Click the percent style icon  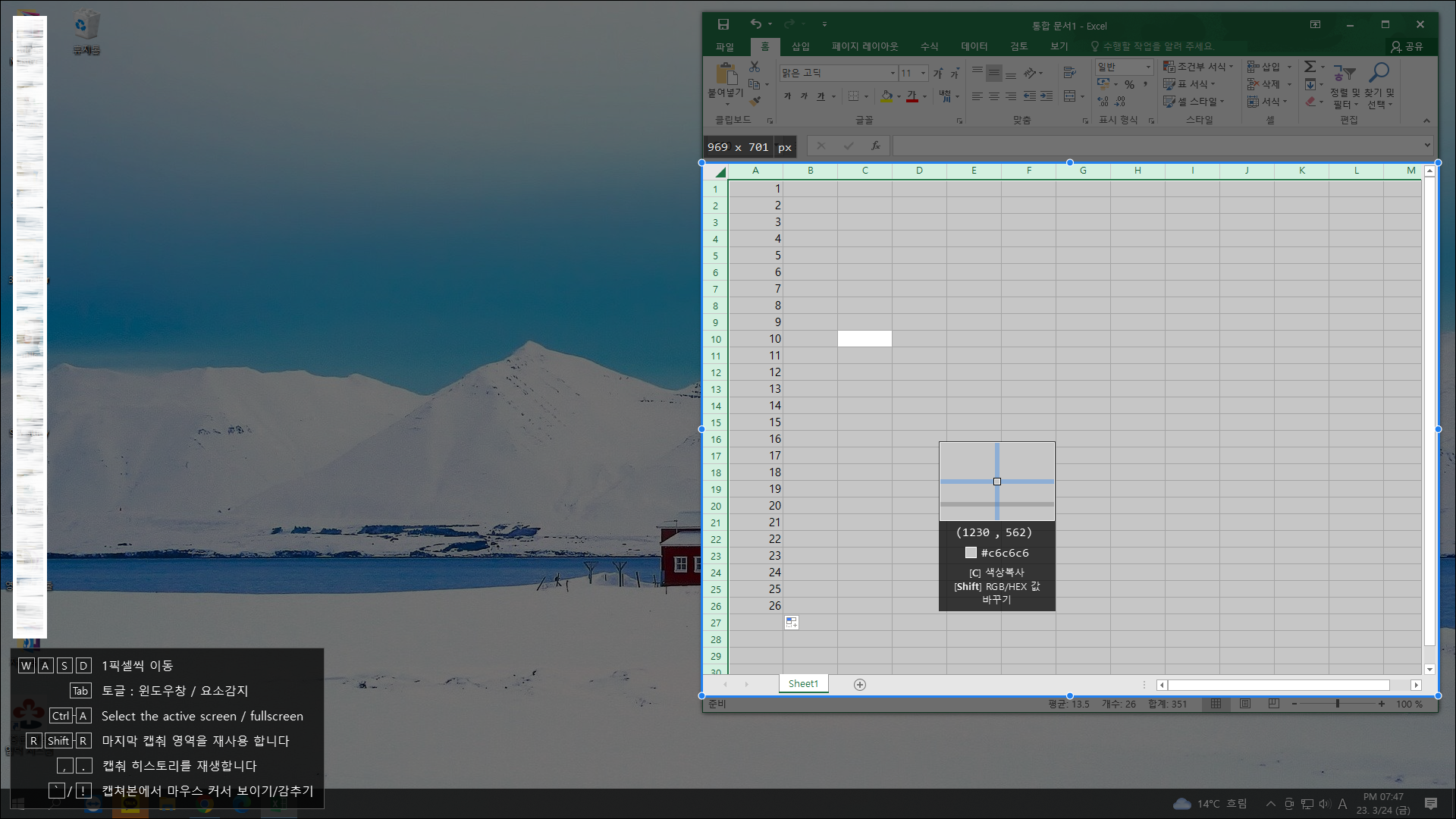click(1129, 84)
